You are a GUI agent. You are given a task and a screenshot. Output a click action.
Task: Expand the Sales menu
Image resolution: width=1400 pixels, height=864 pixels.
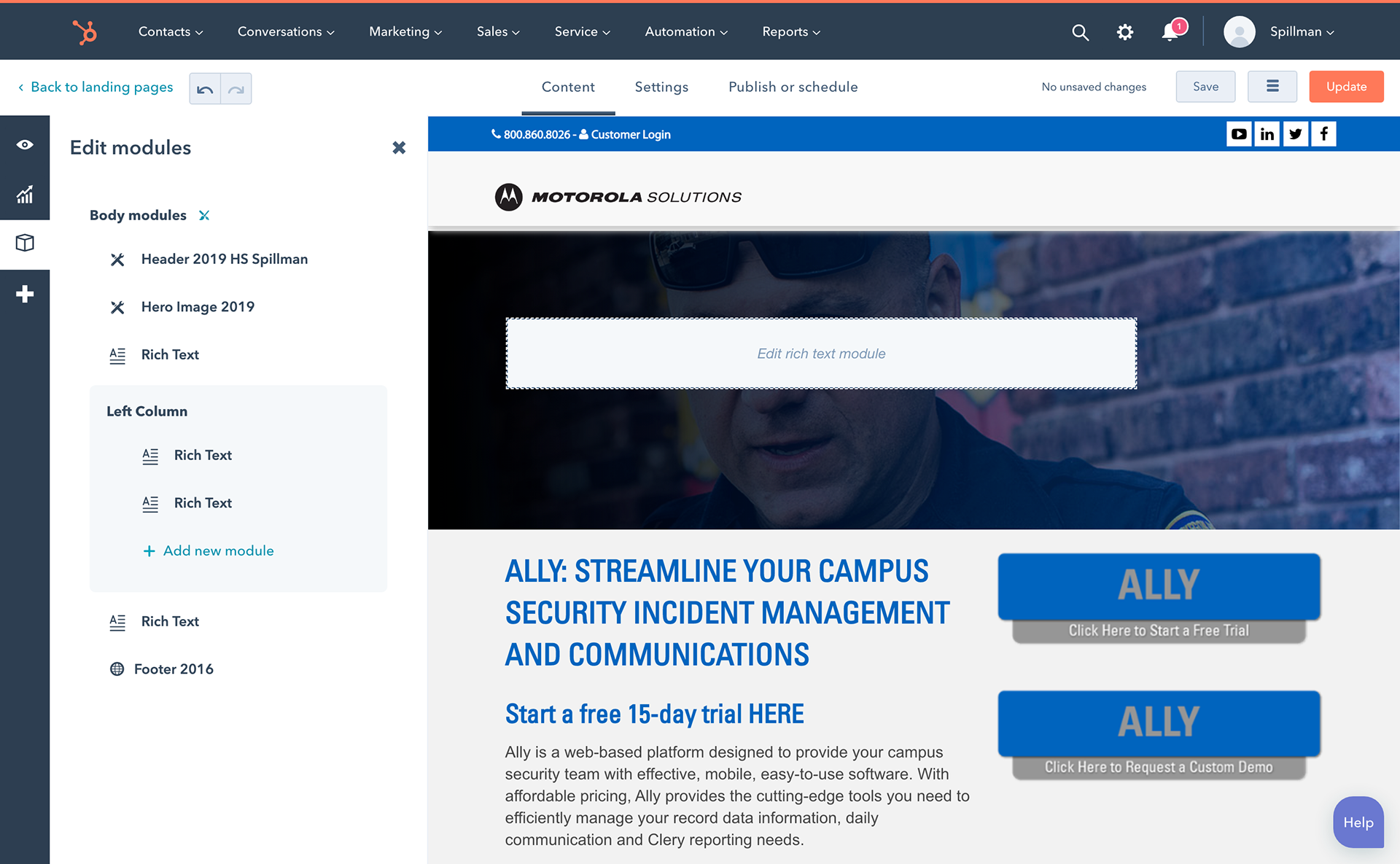(498, 31)
